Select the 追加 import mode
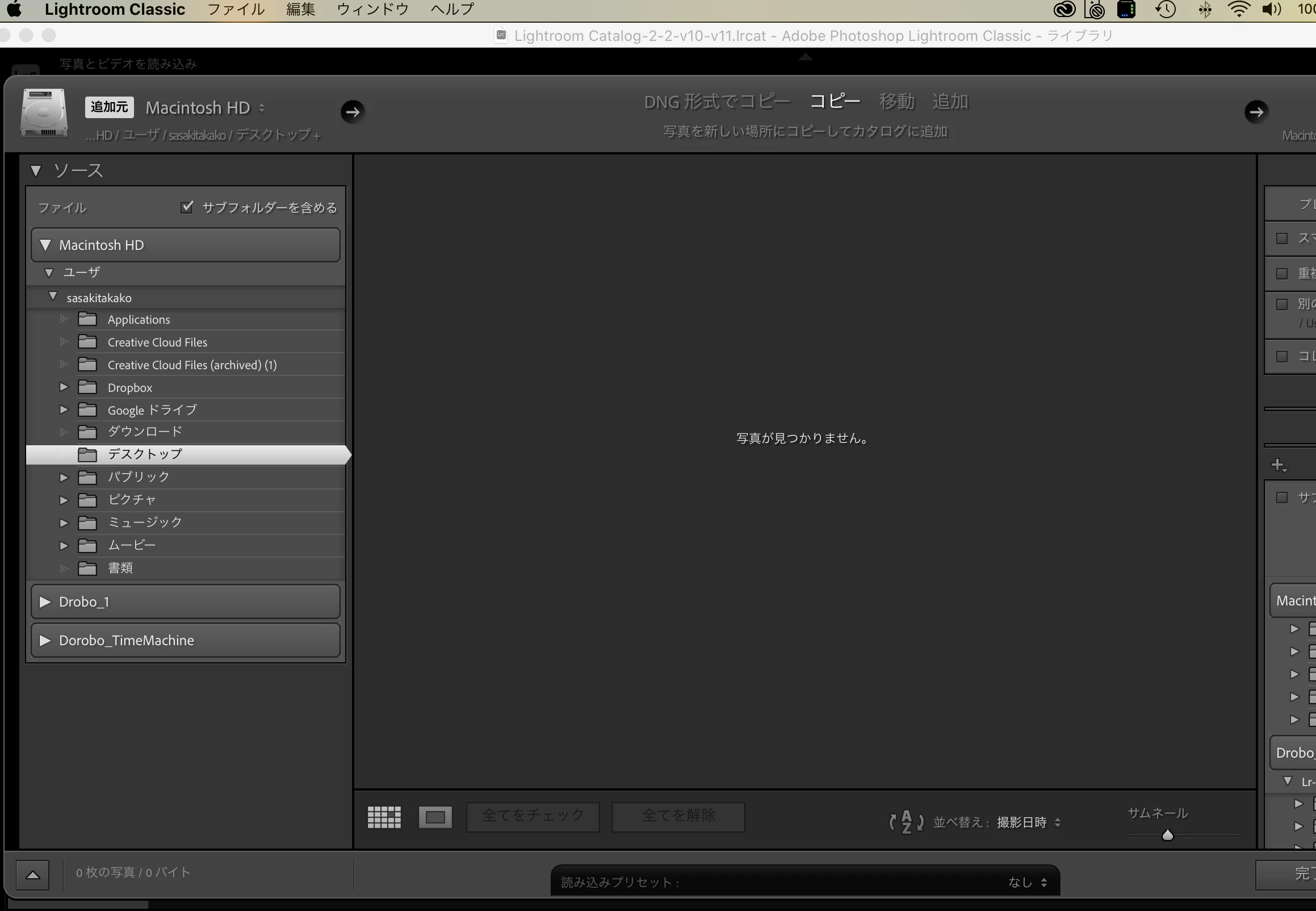The width and height of the screenshot is (1316, 911). (950, 102)
